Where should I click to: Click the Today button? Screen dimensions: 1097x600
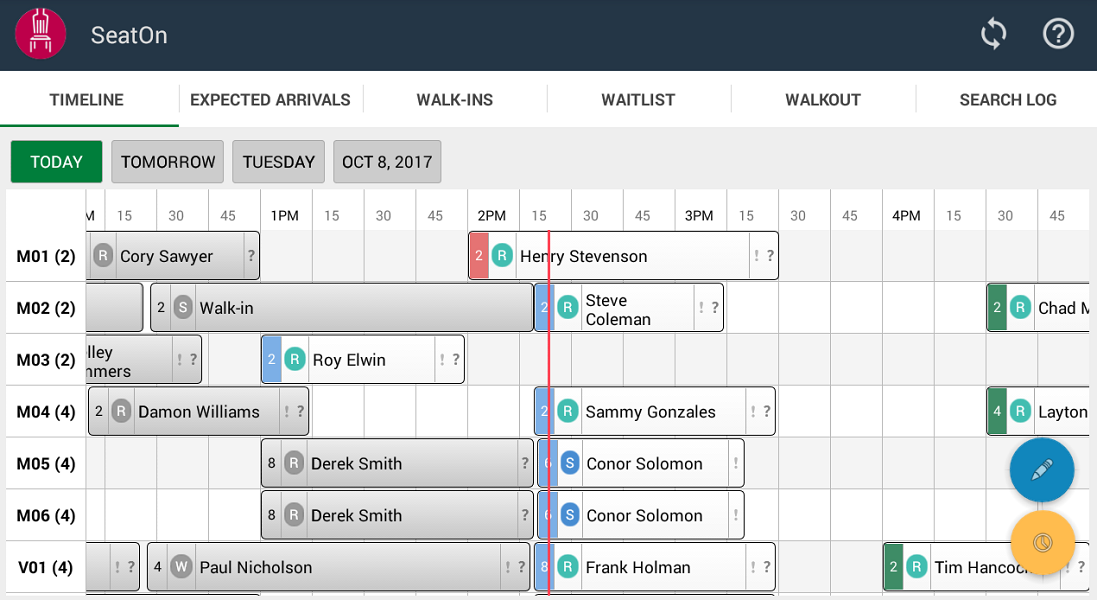(56, 162)
